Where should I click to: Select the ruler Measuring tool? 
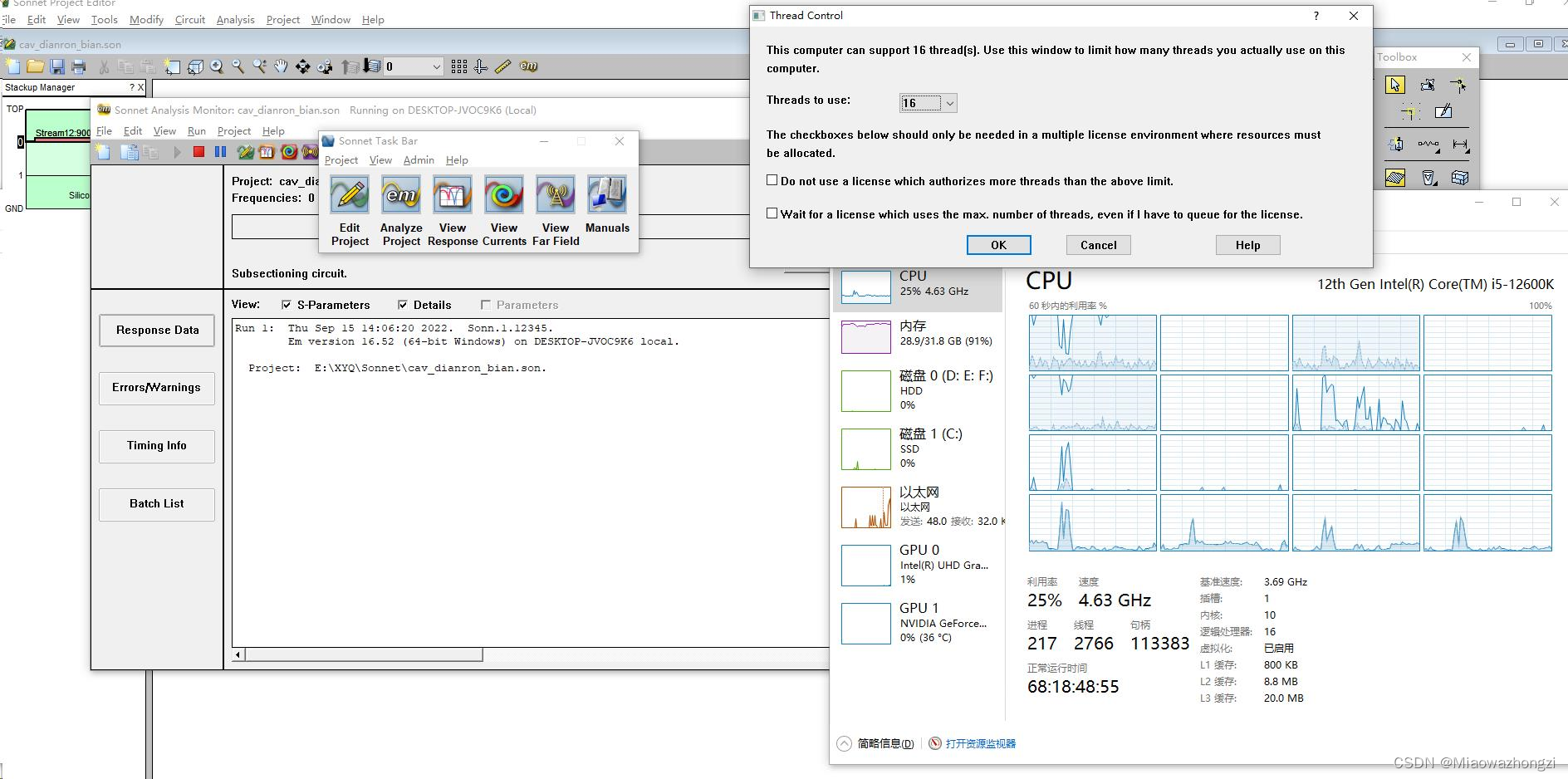point(502,66)
